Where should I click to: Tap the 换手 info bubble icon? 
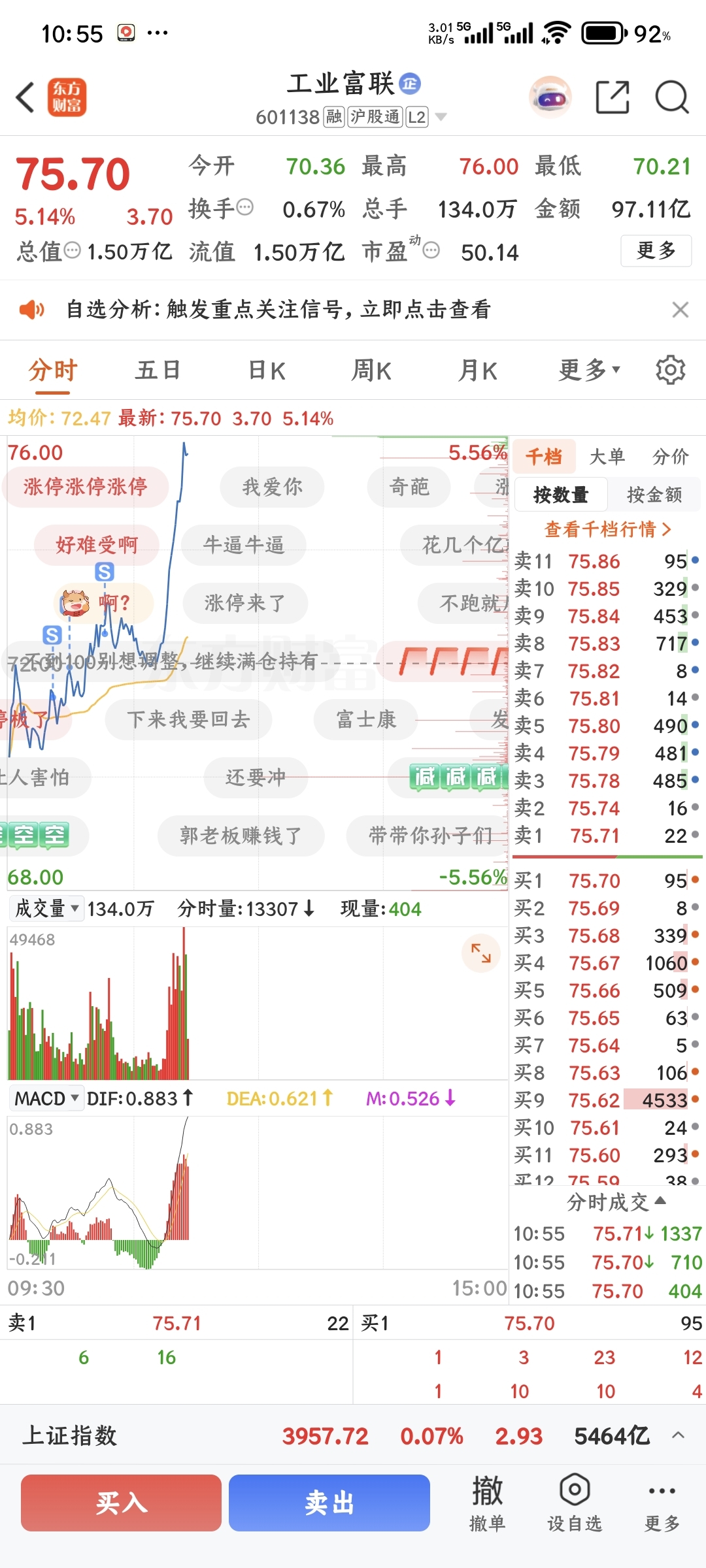click(244, 208)
